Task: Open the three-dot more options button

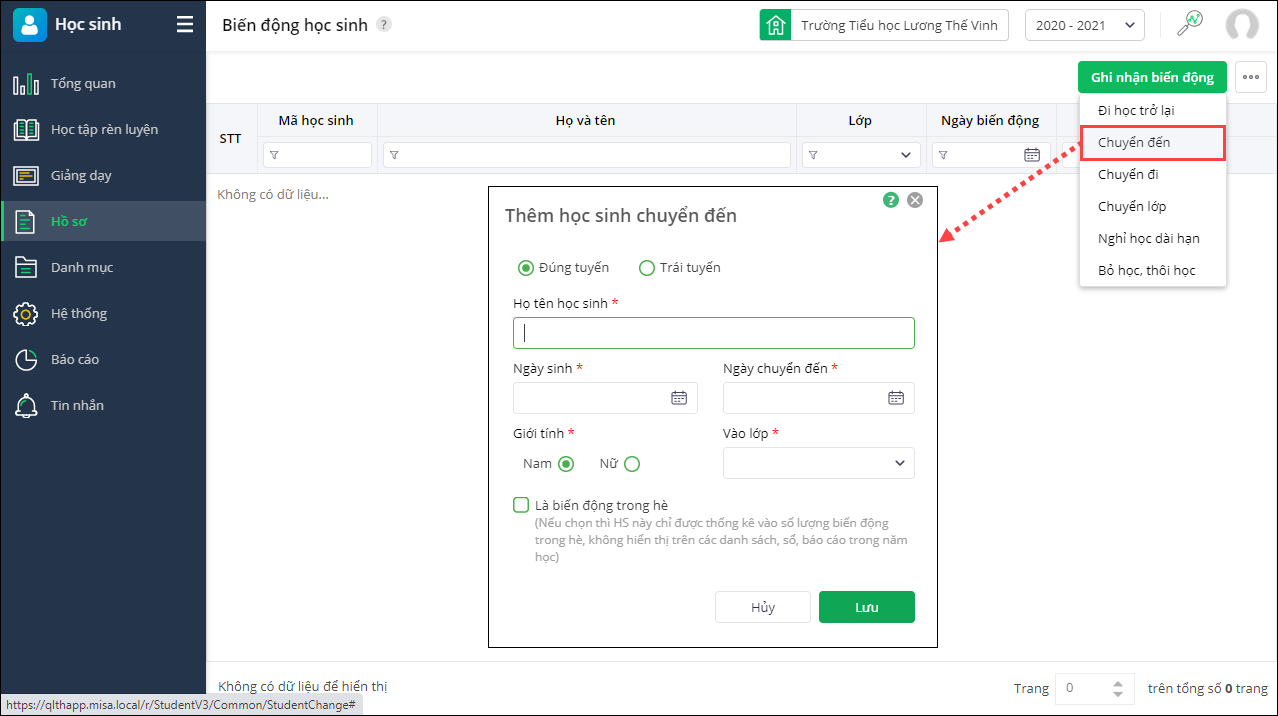Action: (1251, 77)
